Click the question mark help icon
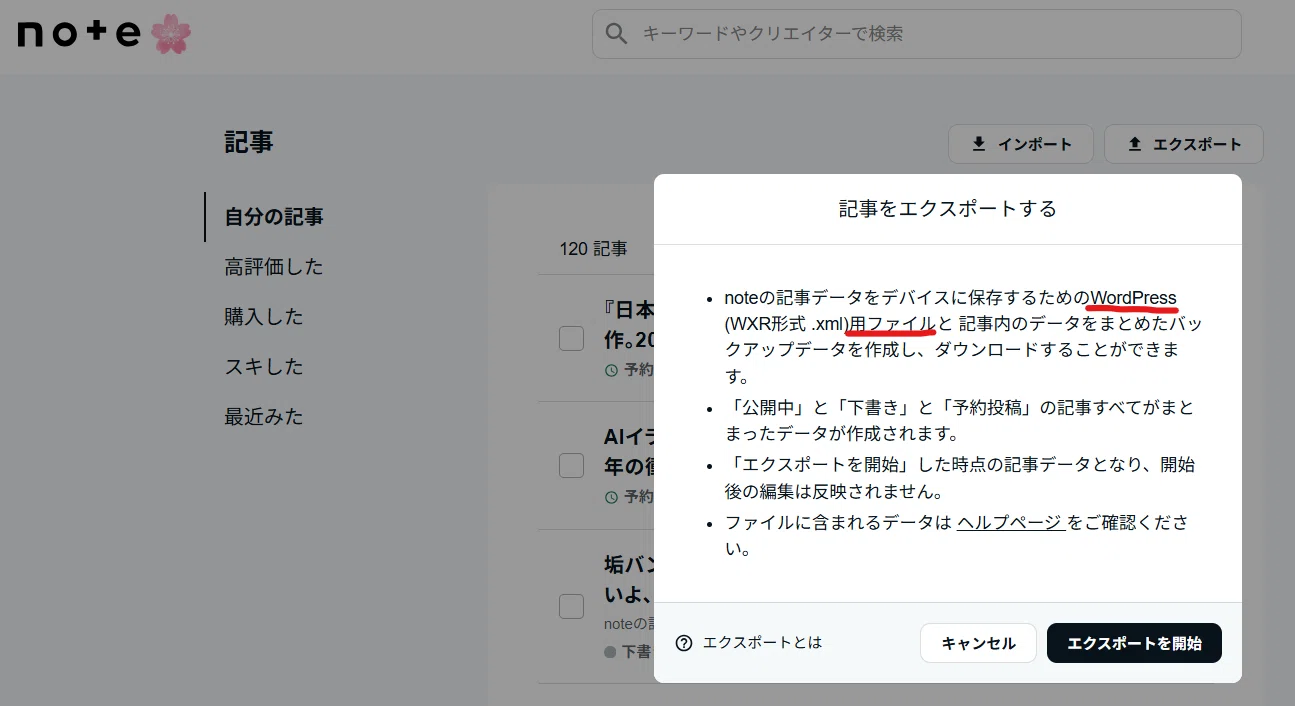Screen dimensions: 1295x706 click(684, 643)
